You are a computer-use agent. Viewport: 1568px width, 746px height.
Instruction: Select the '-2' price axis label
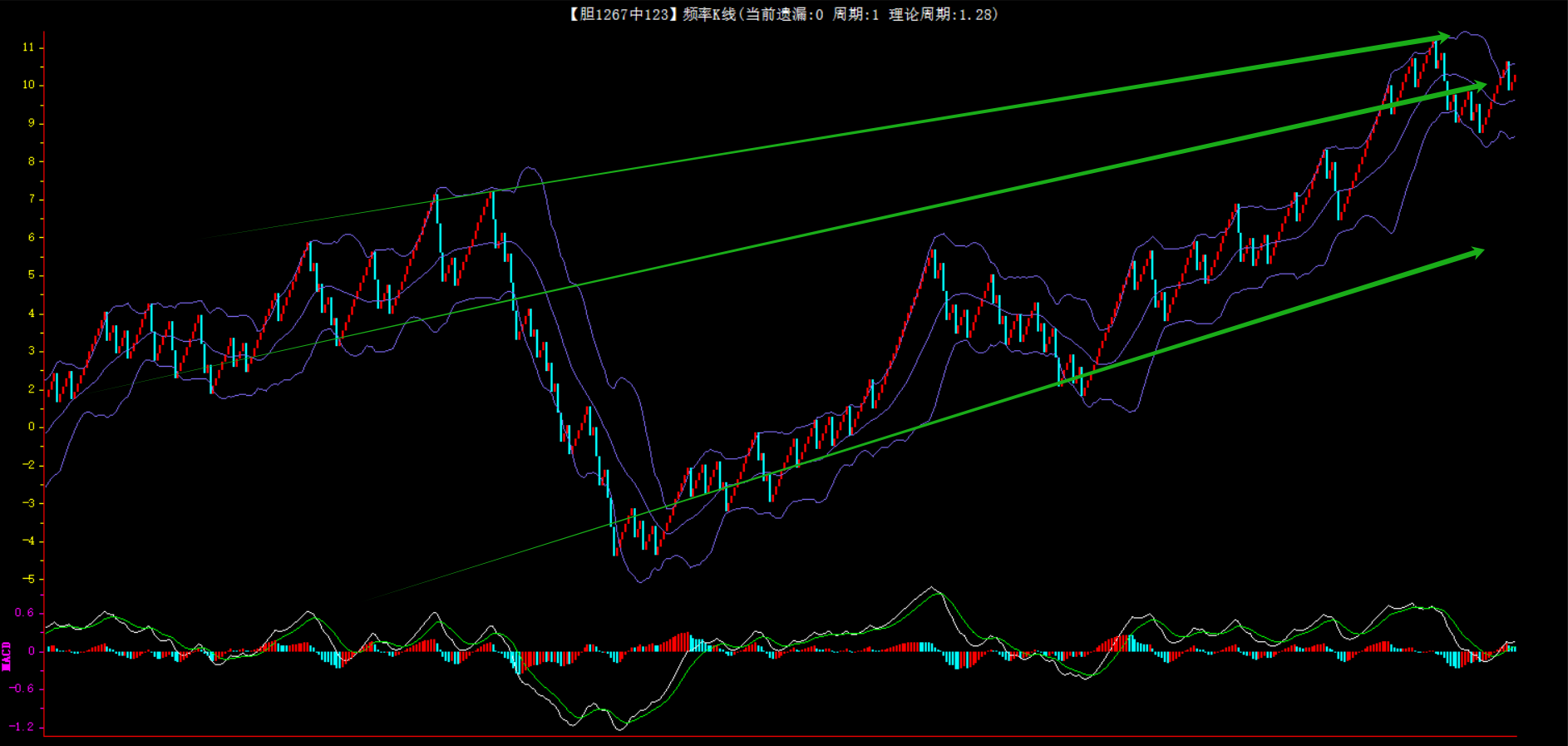tap(28, 465)
